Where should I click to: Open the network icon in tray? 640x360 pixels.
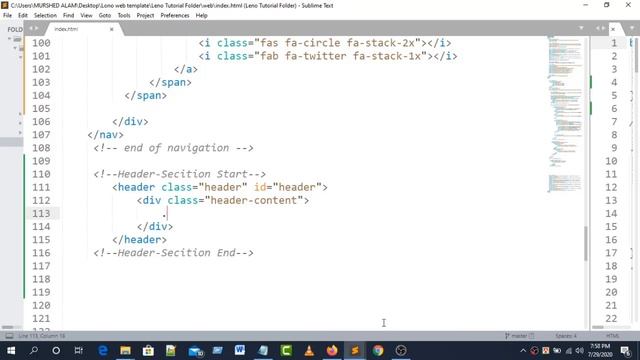569,351
